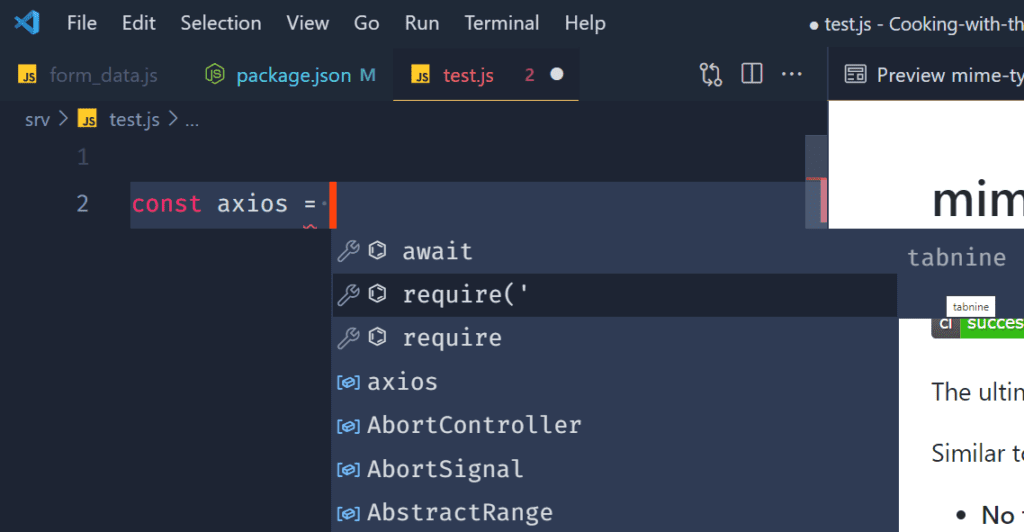Click the variable icon beside axios suggestion

[x=348, y=383]
